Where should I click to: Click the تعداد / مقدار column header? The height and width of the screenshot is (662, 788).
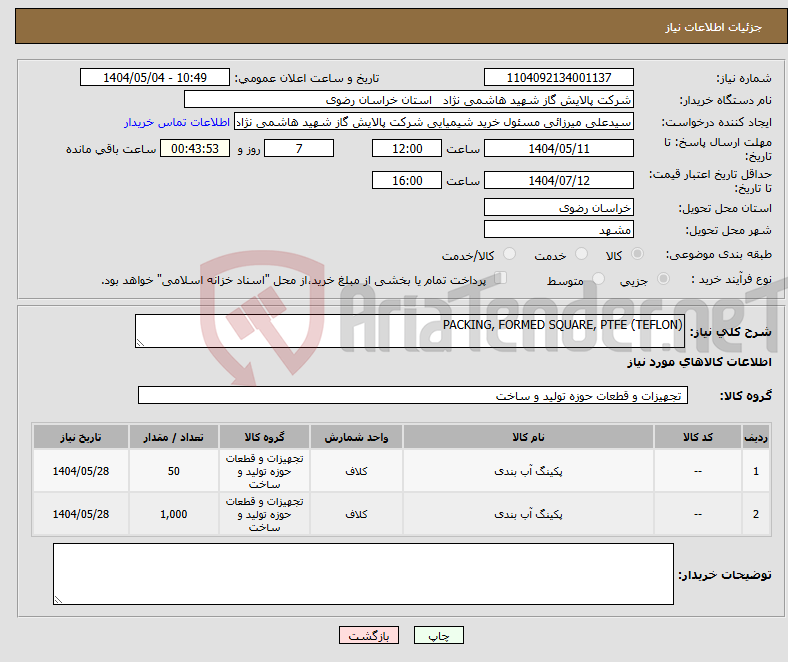pyautogui.click(x=173, y=437)
